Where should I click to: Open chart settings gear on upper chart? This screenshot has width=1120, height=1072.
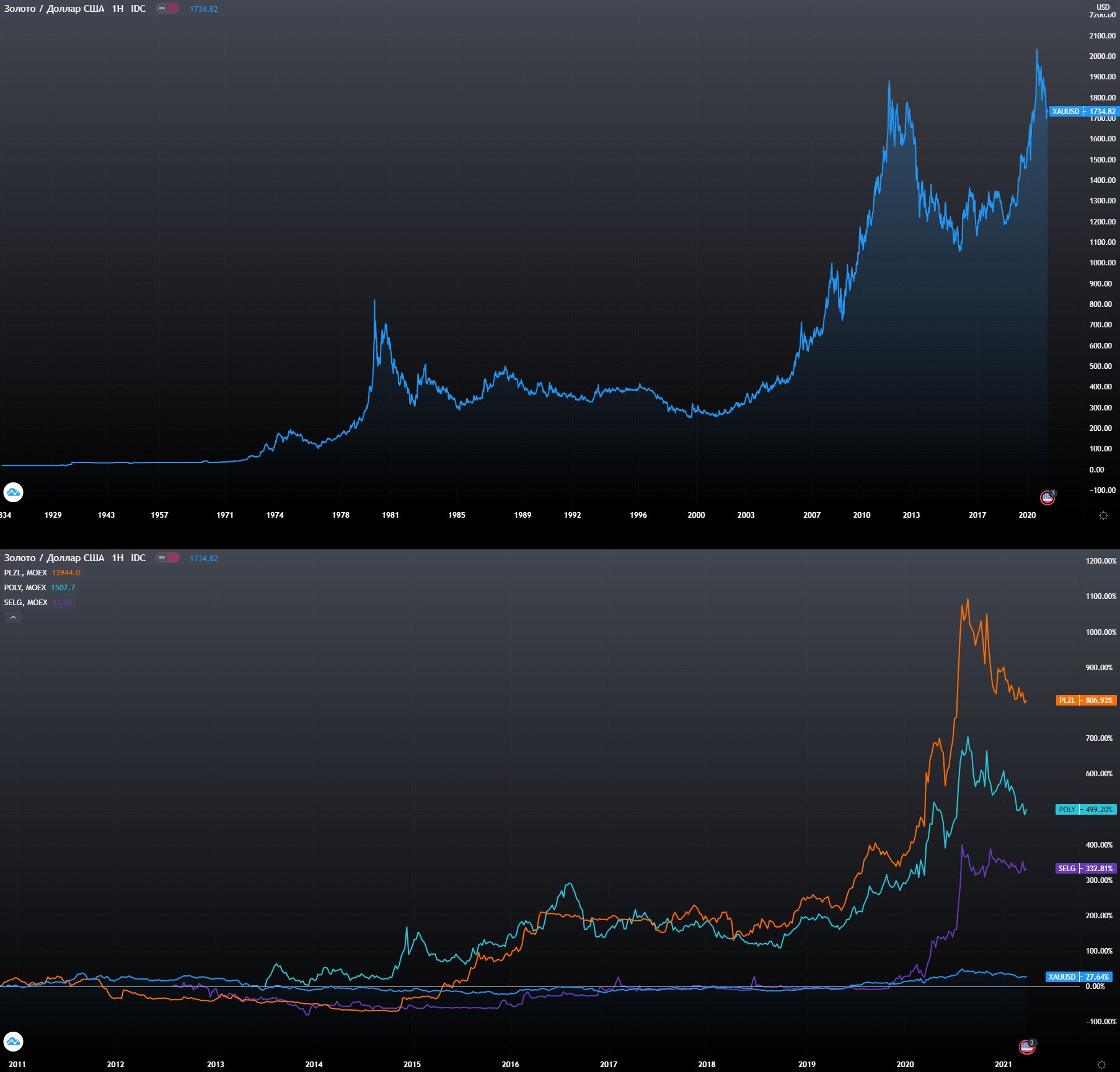pos(1103,515)
